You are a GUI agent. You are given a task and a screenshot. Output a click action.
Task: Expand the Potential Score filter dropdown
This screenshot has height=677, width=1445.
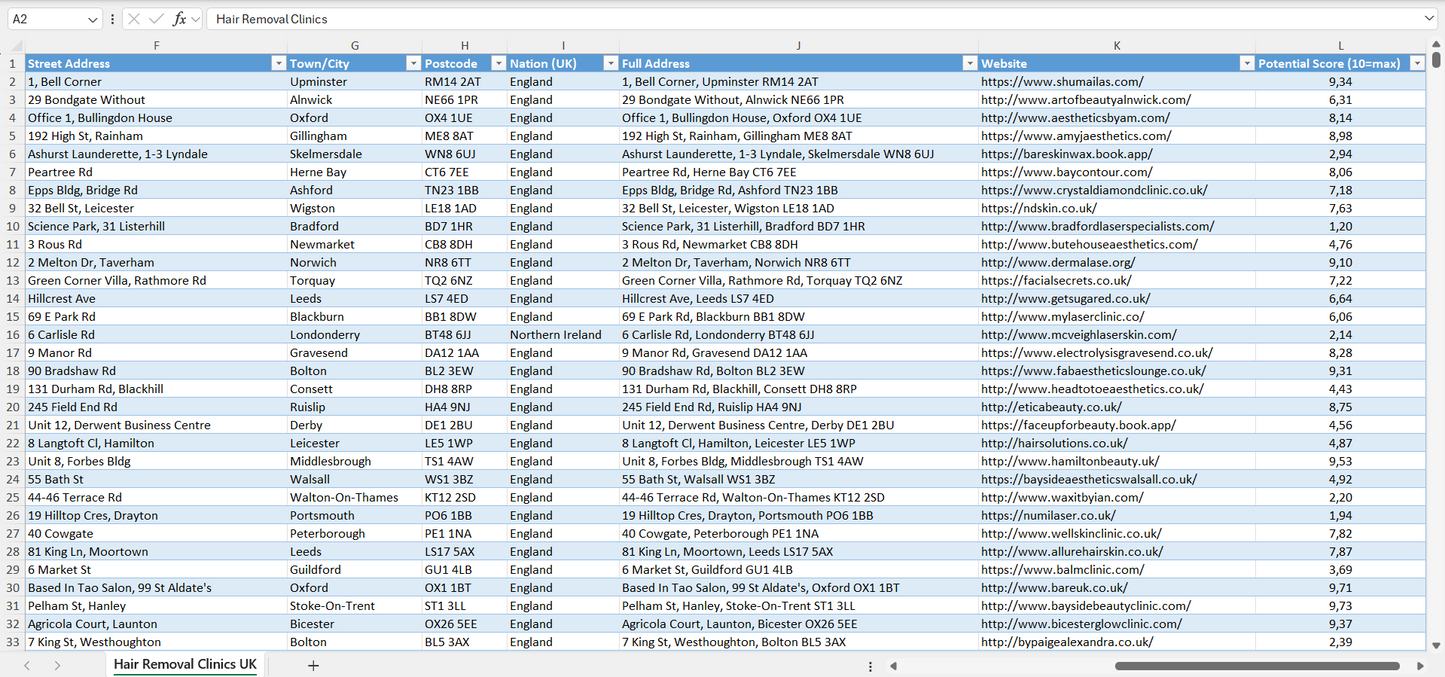point(1416,64)
